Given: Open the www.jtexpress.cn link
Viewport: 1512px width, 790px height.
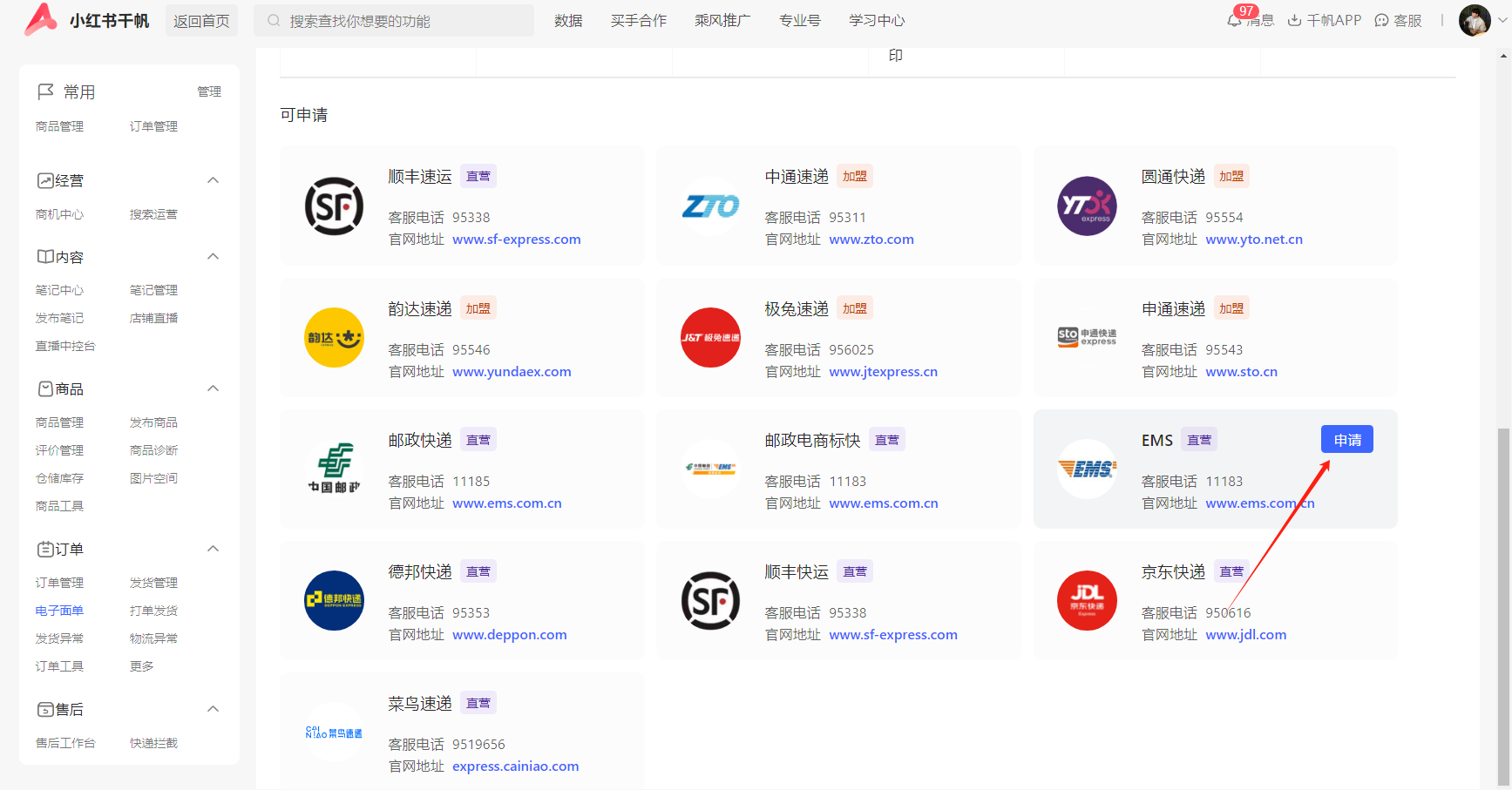Looking at the screenshot, I should coord(884,372).
